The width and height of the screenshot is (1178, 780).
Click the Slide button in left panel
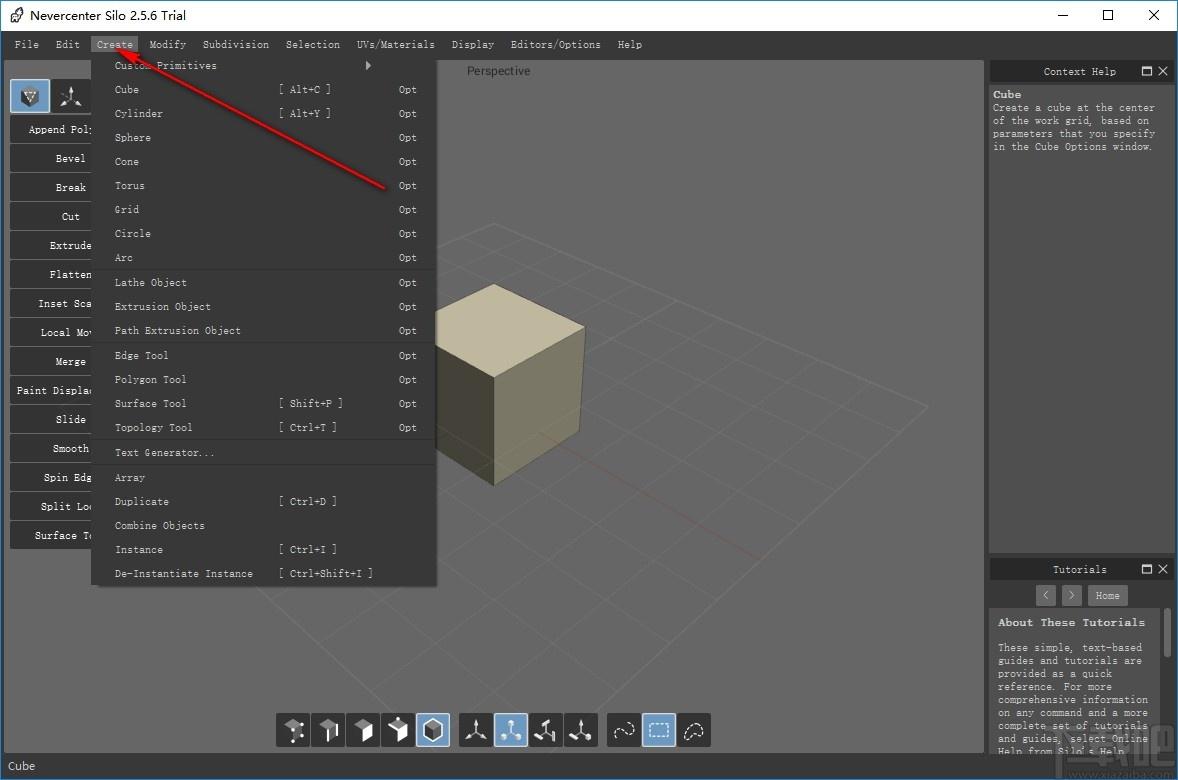click(x=51, y=419)
